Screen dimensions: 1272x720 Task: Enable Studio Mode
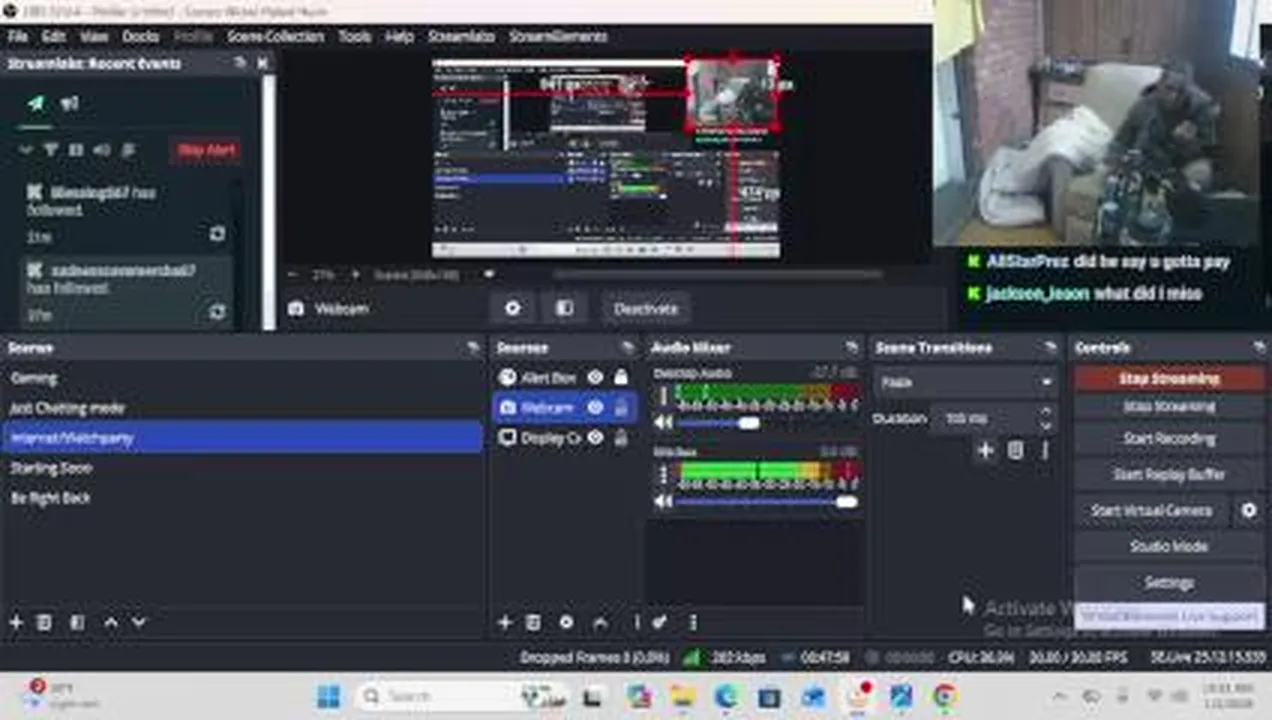(1169, 546)
